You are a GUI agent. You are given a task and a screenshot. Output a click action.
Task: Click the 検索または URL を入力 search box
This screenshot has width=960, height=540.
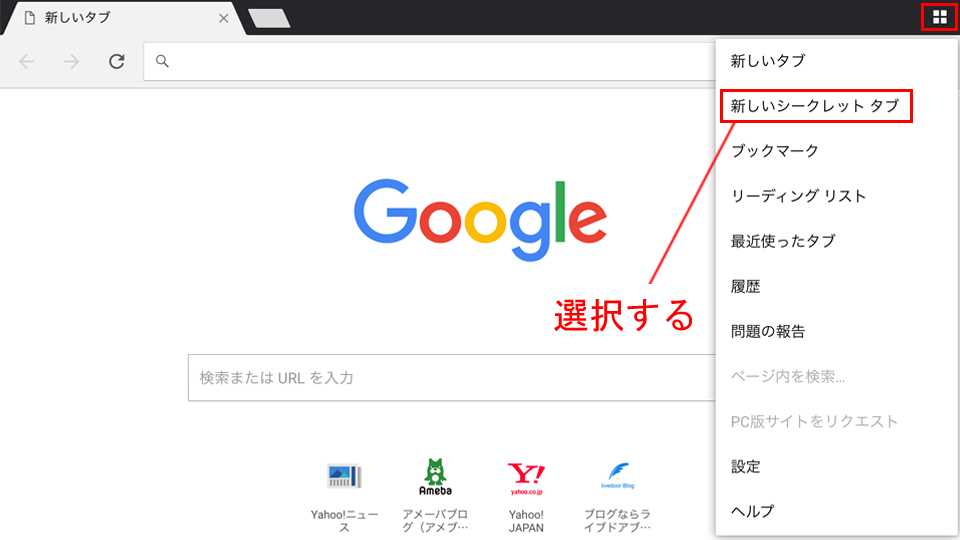[x=452, y=378]
